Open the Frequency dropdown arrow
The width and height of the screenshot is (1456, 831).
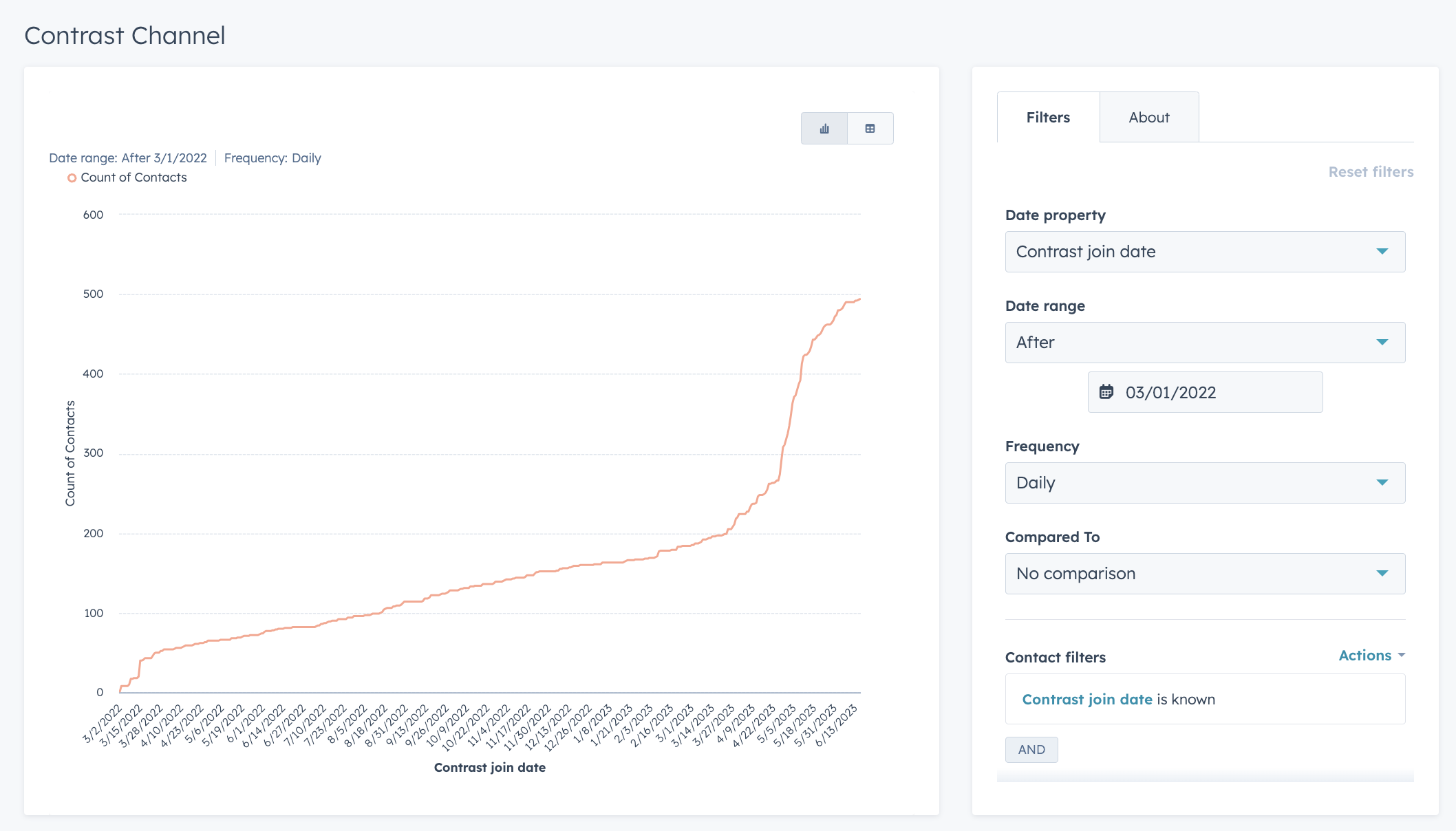pyautogui.click(x=1383, y=482)
